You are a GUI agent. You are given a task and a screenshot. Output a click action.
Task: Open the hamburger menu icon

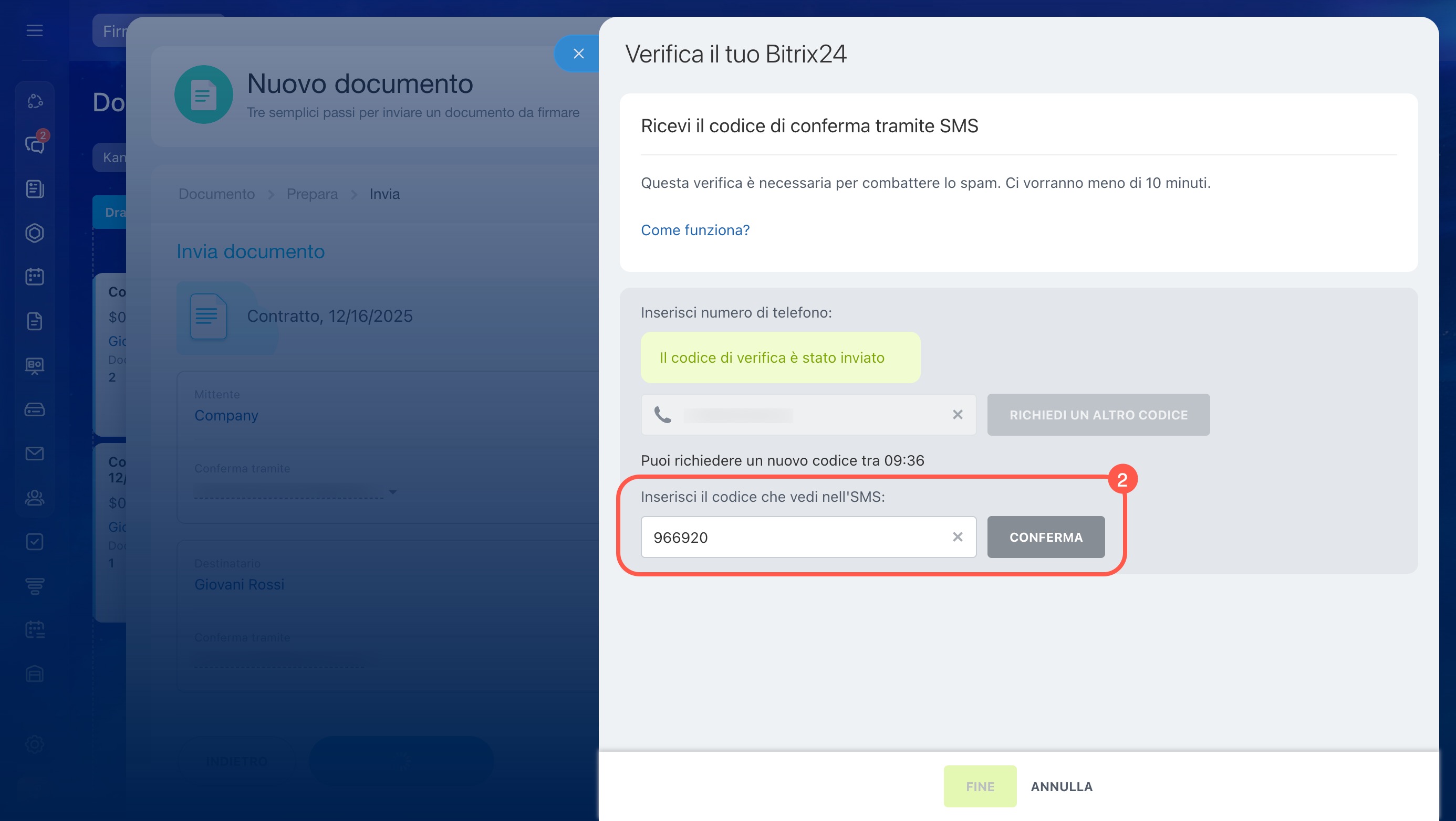(x=35, y=30)
